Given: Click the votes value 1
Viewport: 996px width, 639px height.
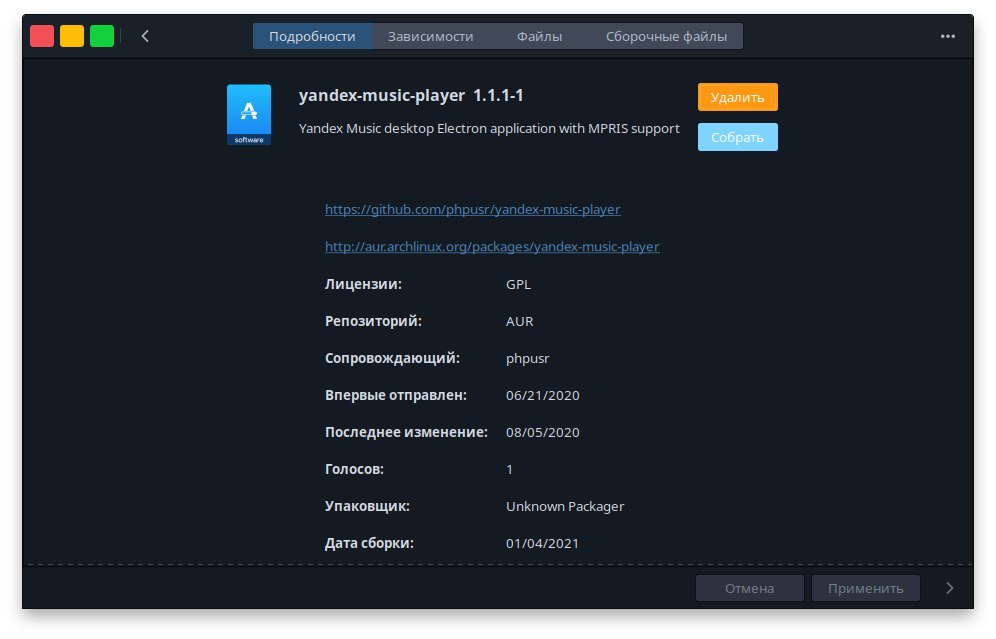Looking at the screenshot, I should (509, 469).
